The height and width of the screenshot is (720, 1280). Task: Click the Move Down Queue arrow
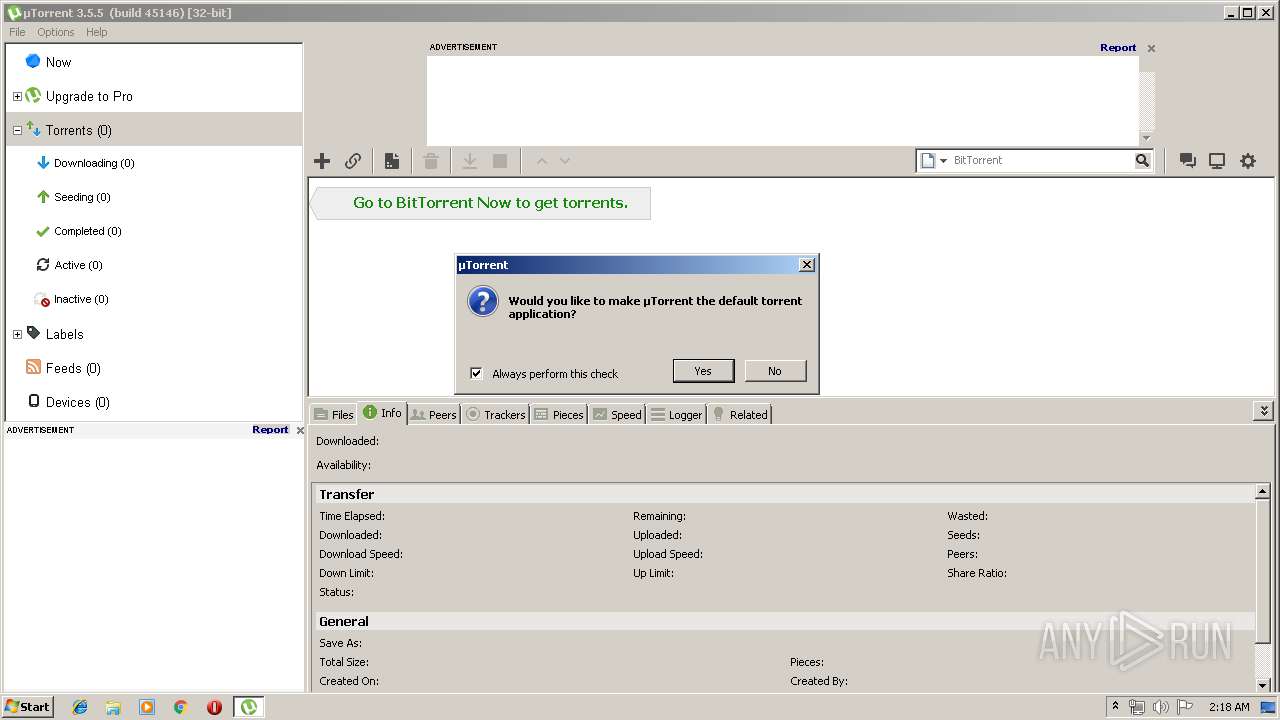point(565,161)
